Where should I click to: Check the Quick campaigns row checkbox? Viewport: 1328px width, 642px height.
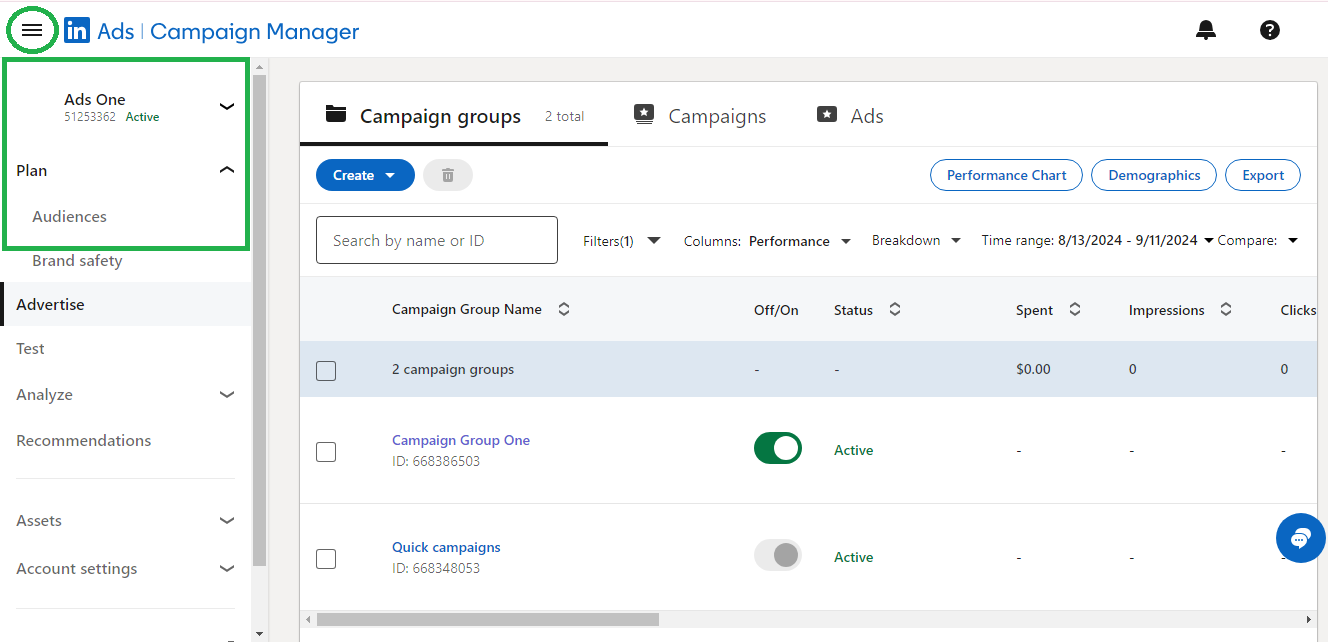pos(326,559)
